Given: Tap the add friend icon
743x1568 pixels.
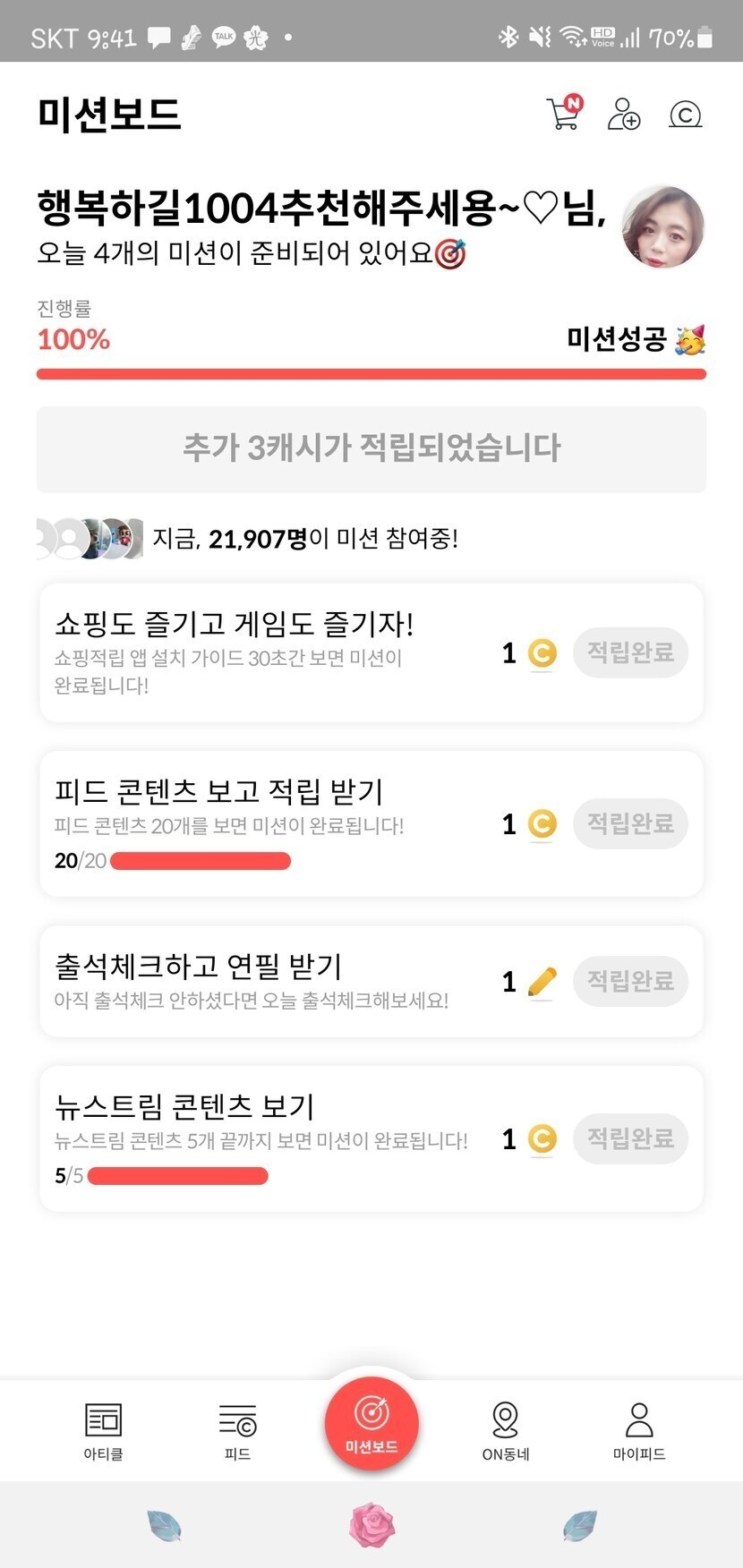Looking at the screenshot, I should pos(624,115).
